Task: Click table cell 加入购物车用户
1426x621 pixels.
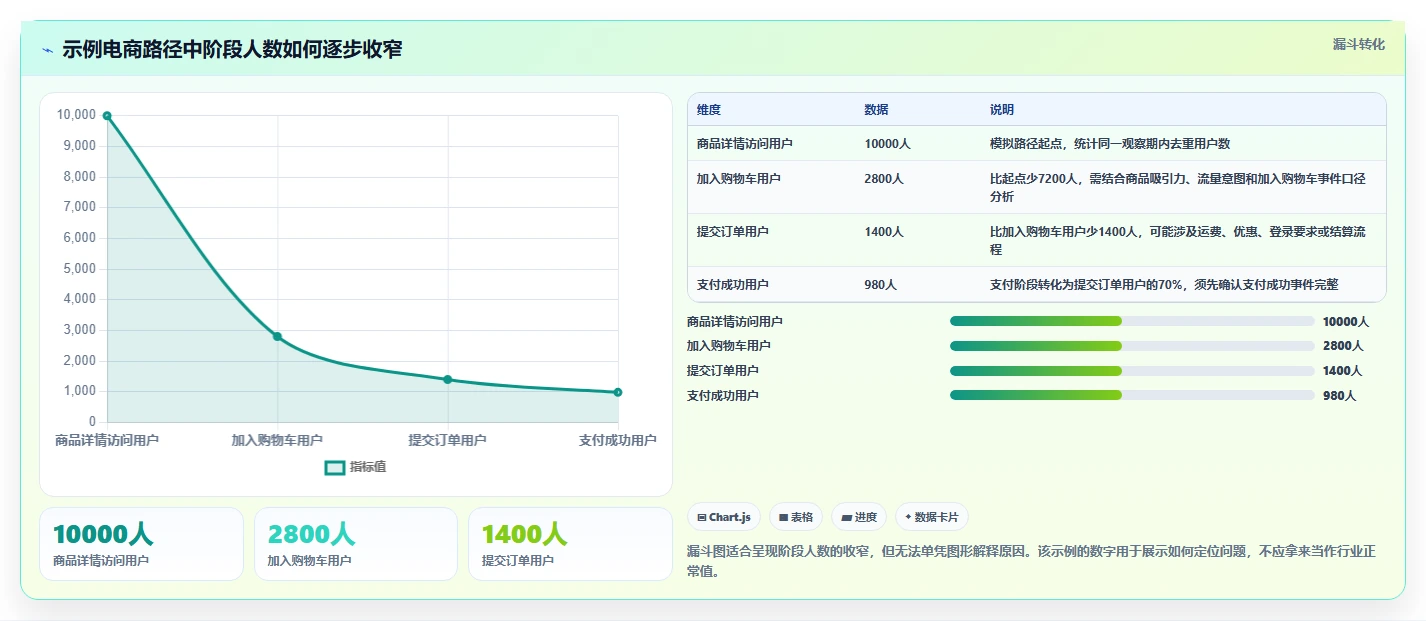Action: click(x=739, y=179)
